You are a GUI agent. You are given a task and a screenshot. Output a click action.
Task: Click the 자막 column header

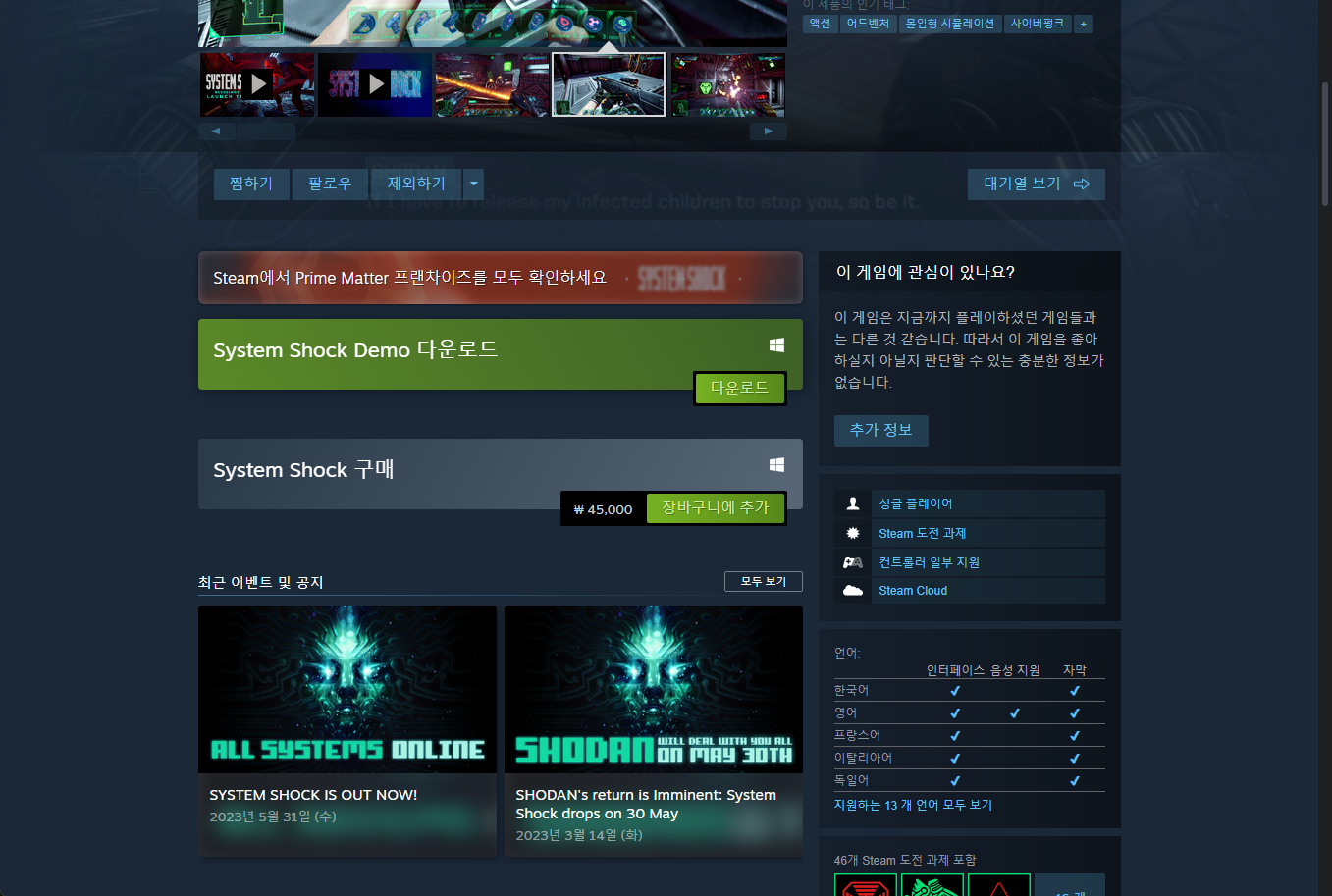click(x=1075, y=670)
